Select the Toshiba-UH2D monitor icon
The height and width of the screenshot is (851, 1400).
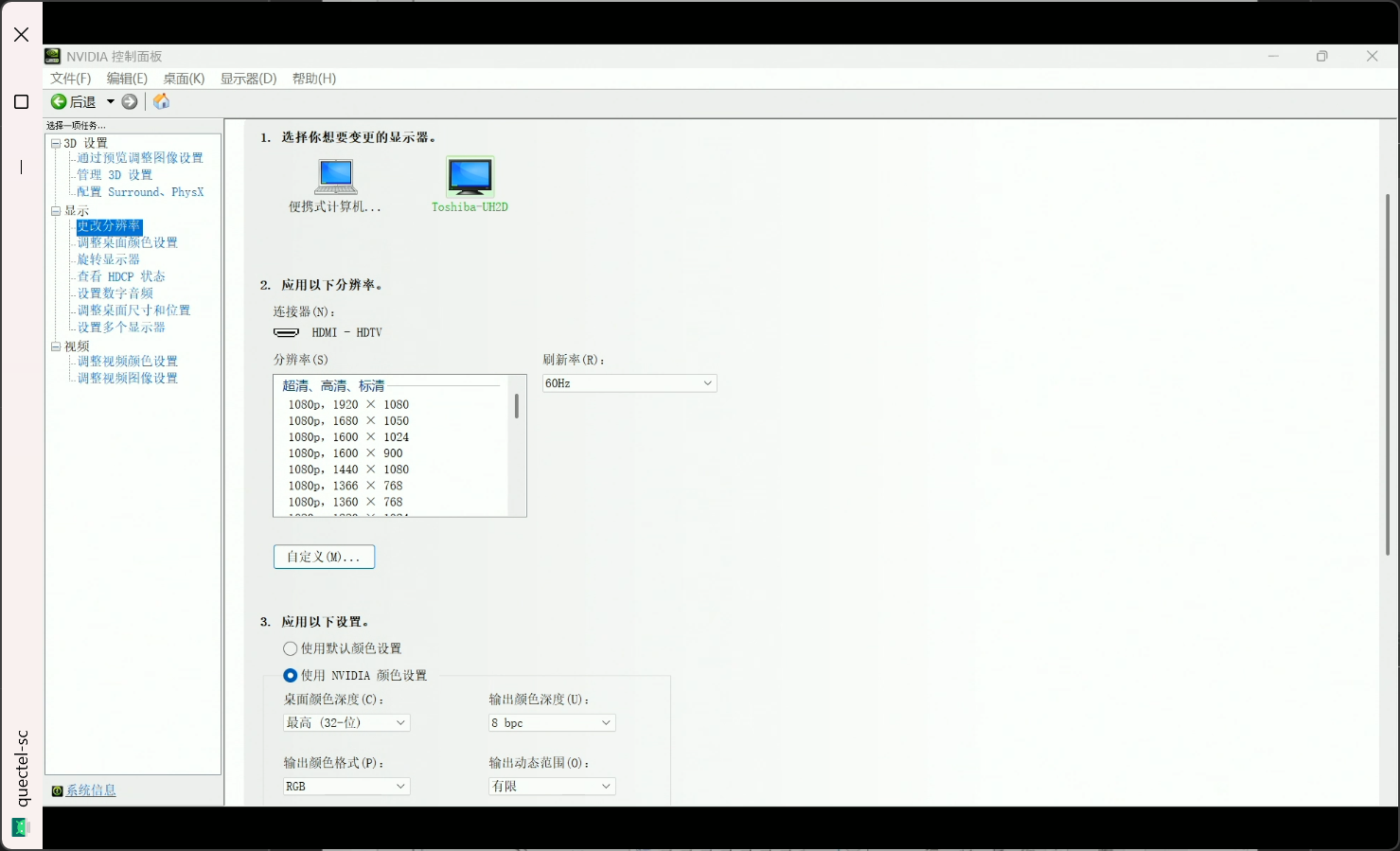pos(470,177)
